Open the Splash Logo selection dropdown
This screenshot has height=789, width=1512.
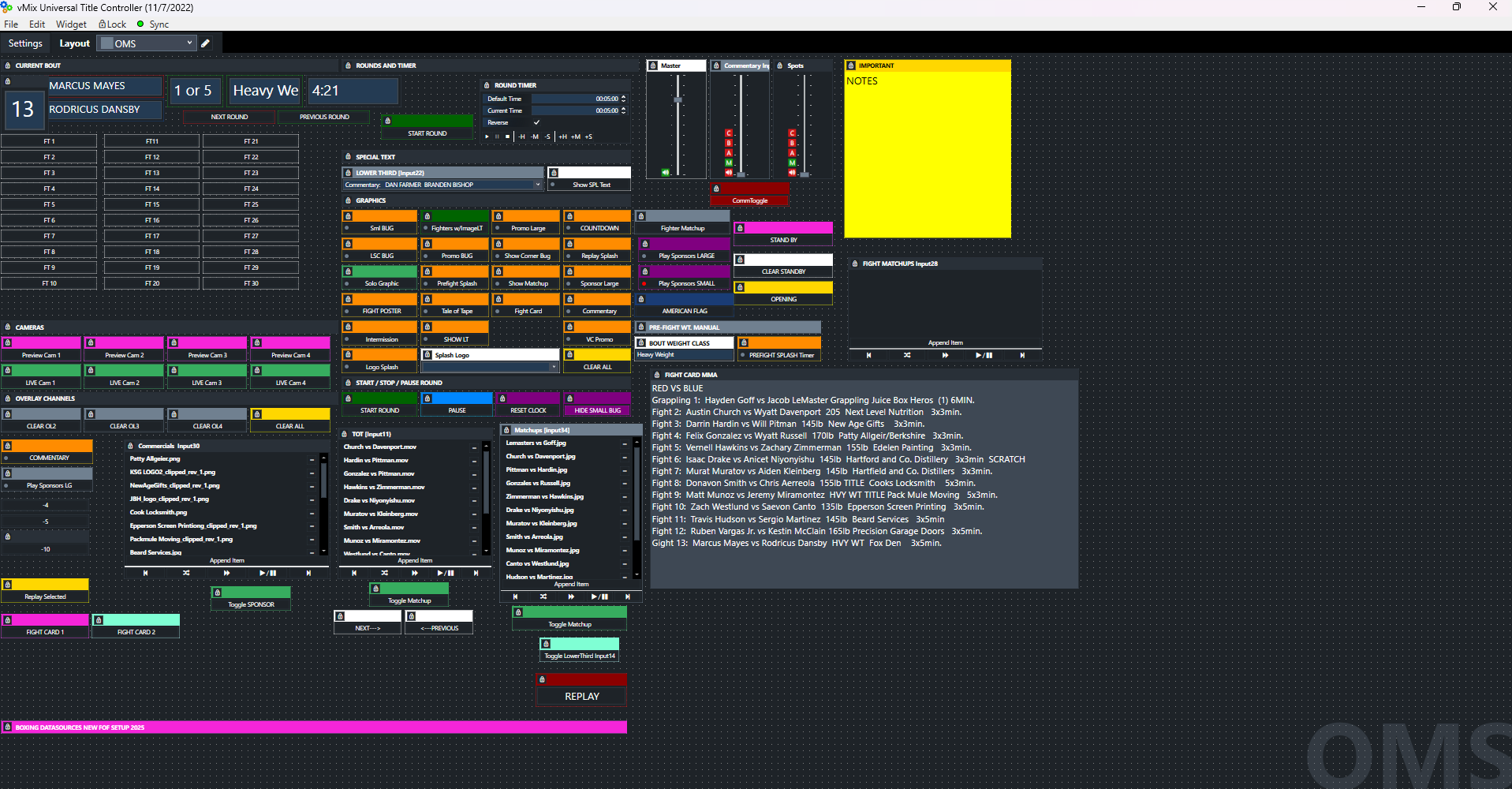pos(554,367)
